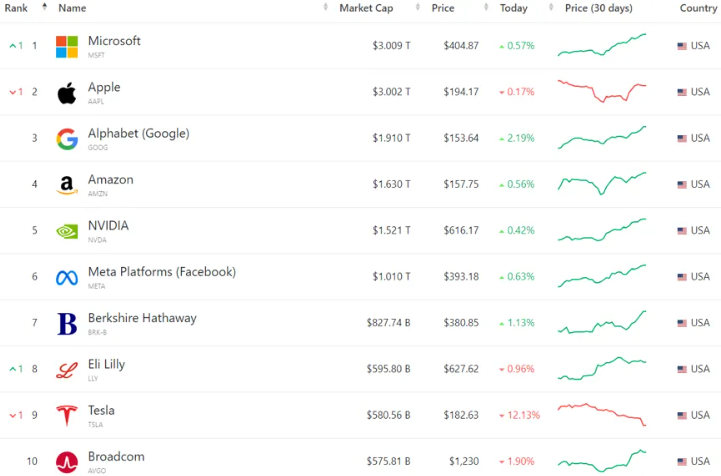This screenshot has width=721, height=476.
Task: Open the Broadcom company link
Action: point(116,456)
